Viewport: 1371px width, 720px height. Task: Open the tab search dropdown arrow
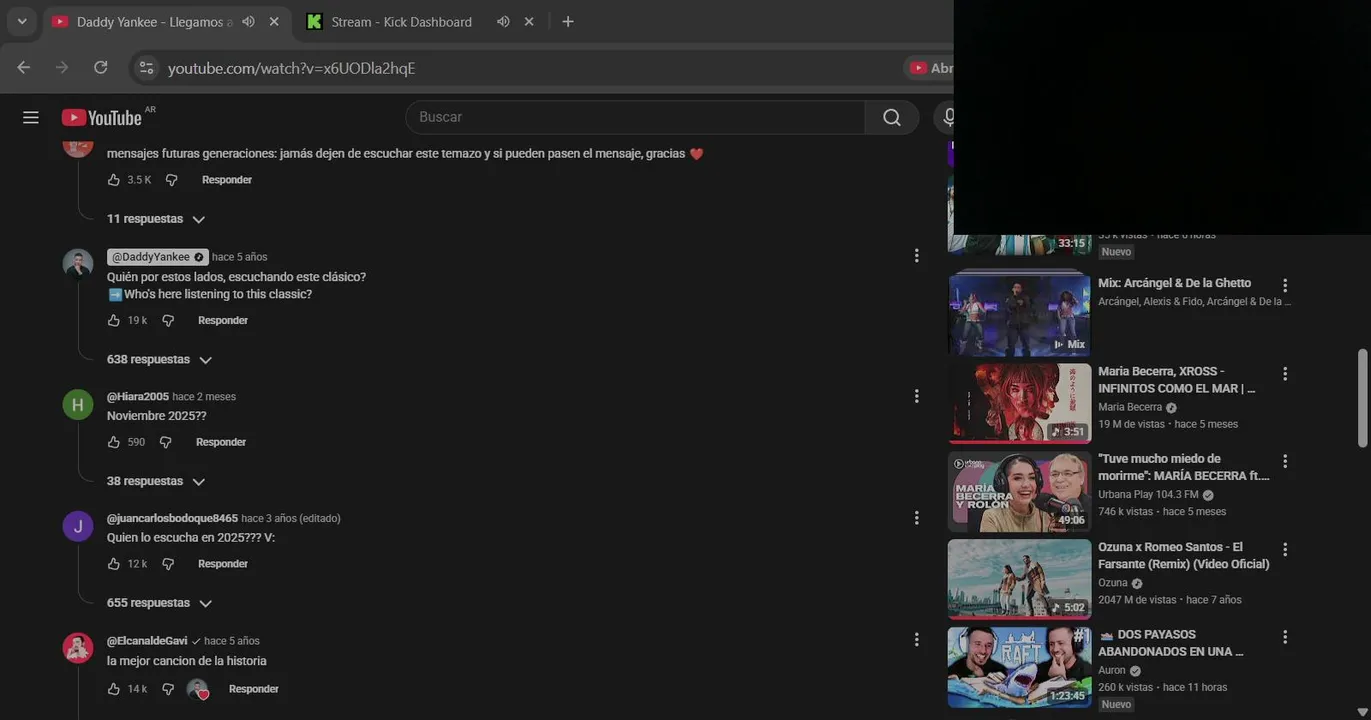pos(21,21)
